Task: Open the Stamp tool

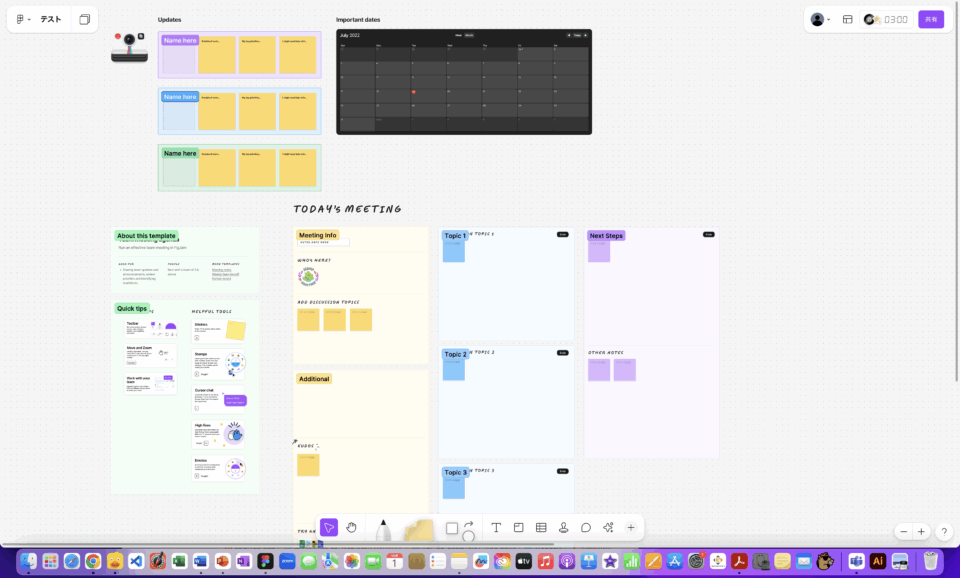Action: [x=564, y=528]
